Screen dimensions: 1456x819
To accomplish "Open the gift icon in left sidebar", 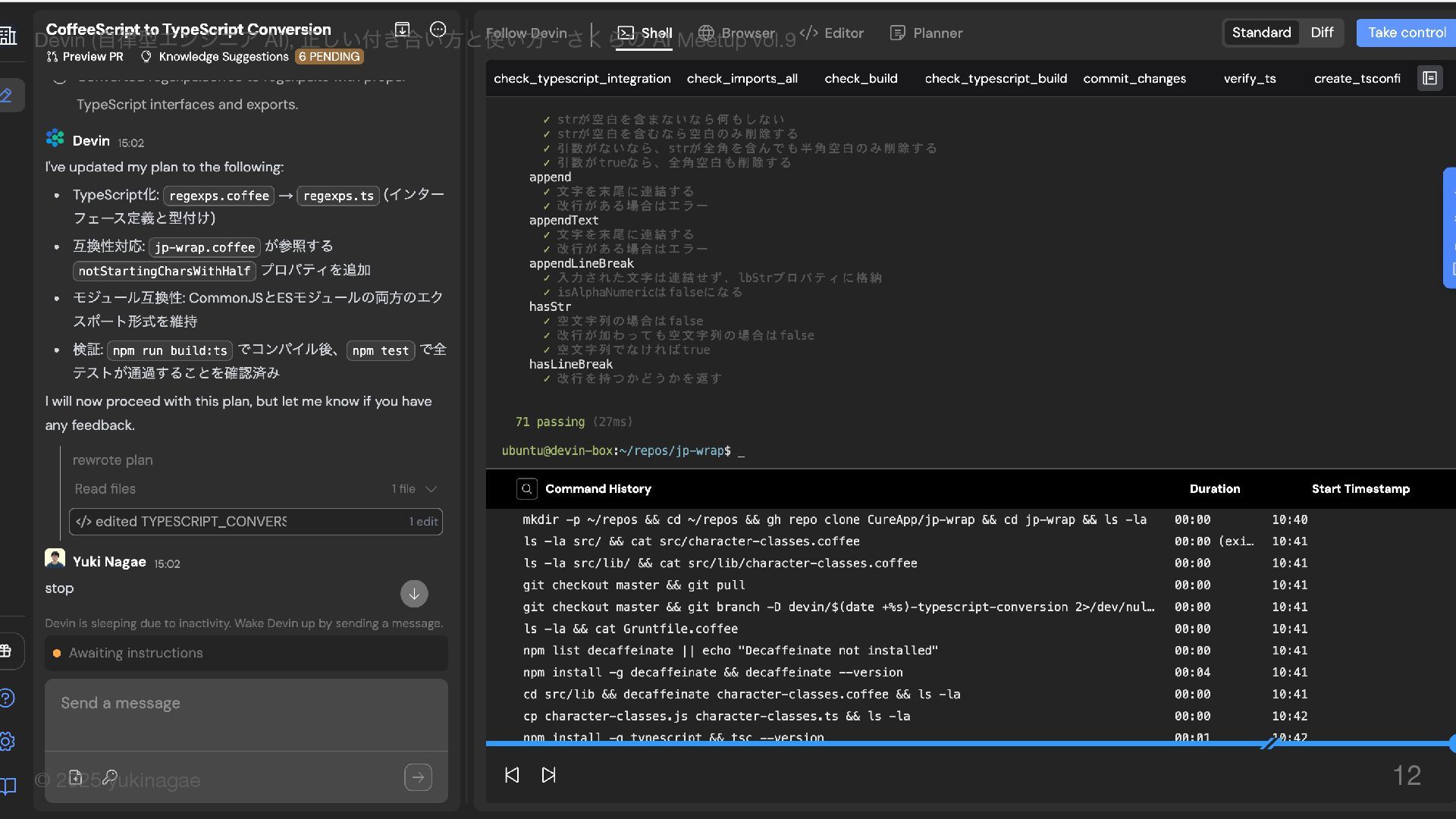I will tap(6, 651).
